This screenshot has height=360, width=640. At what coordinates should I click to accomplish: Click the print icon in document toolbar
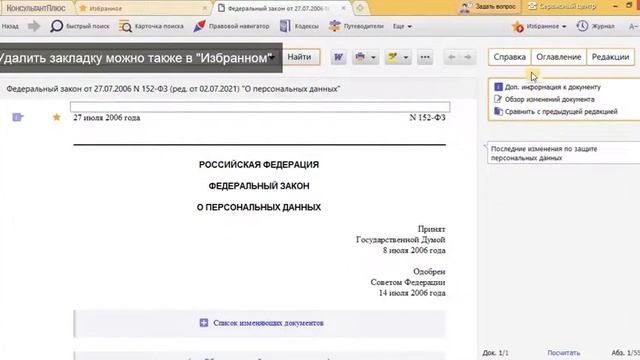[360, 58]
